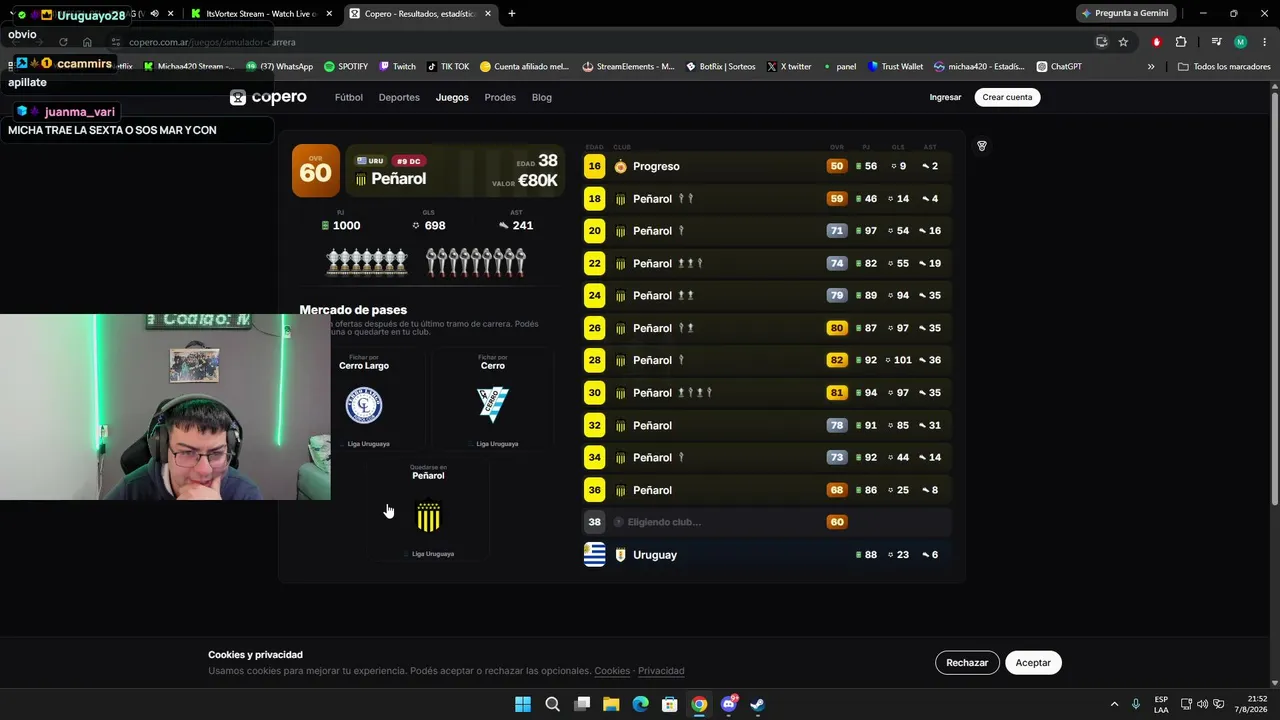Click the Crear cuenta button
The height and width of the screenshot is (720, 1280).
[x=1007, y=98]
